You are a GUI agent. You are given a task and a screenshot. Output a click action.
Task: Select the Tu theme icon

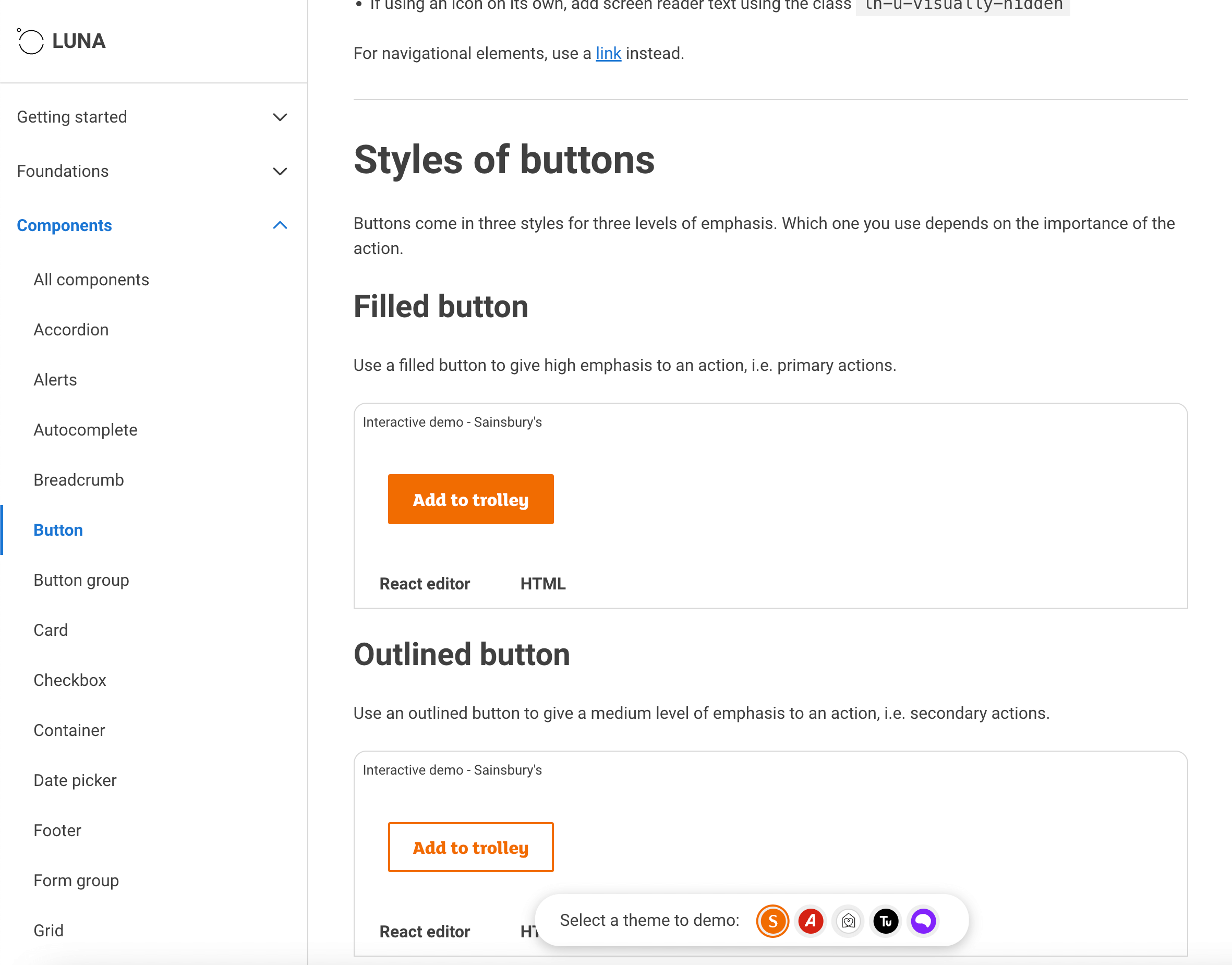885,921
